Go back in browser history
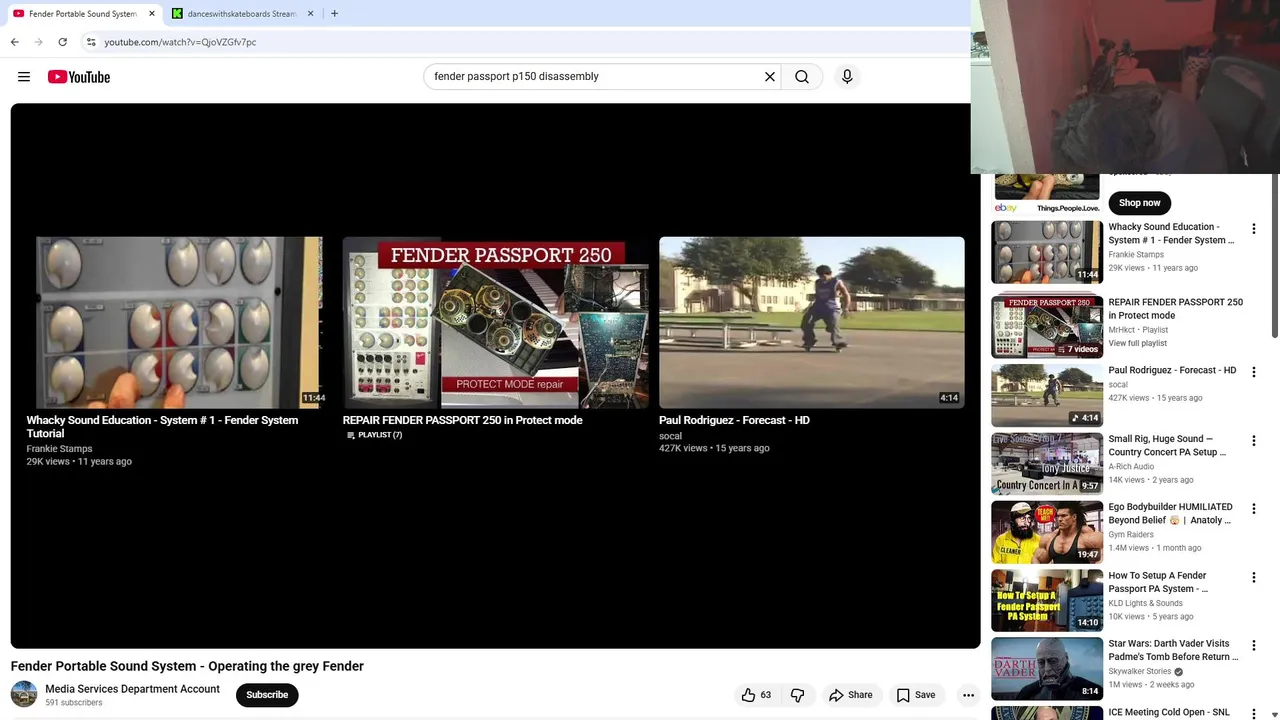Viewport: 1280px width, 720px height. tap(15, 42)
